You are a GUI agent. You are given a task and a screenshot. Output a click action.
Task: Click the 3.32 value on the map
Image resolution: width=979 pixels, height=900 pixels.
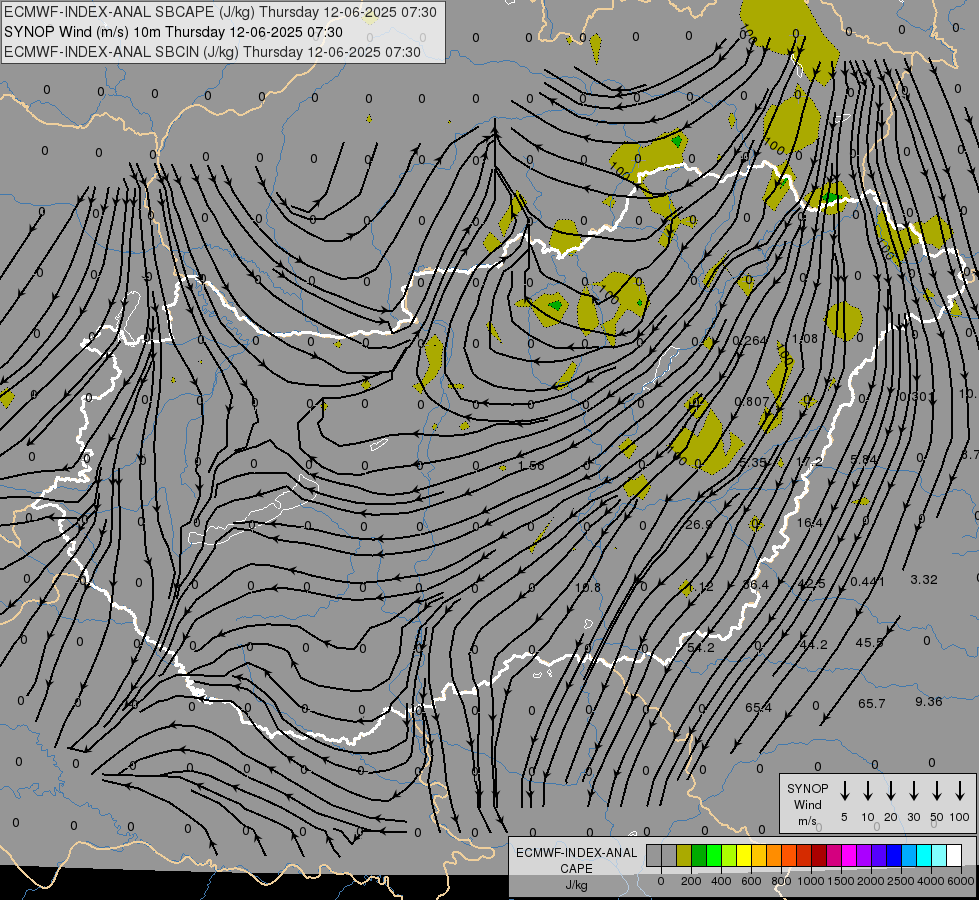pos(923,580)
